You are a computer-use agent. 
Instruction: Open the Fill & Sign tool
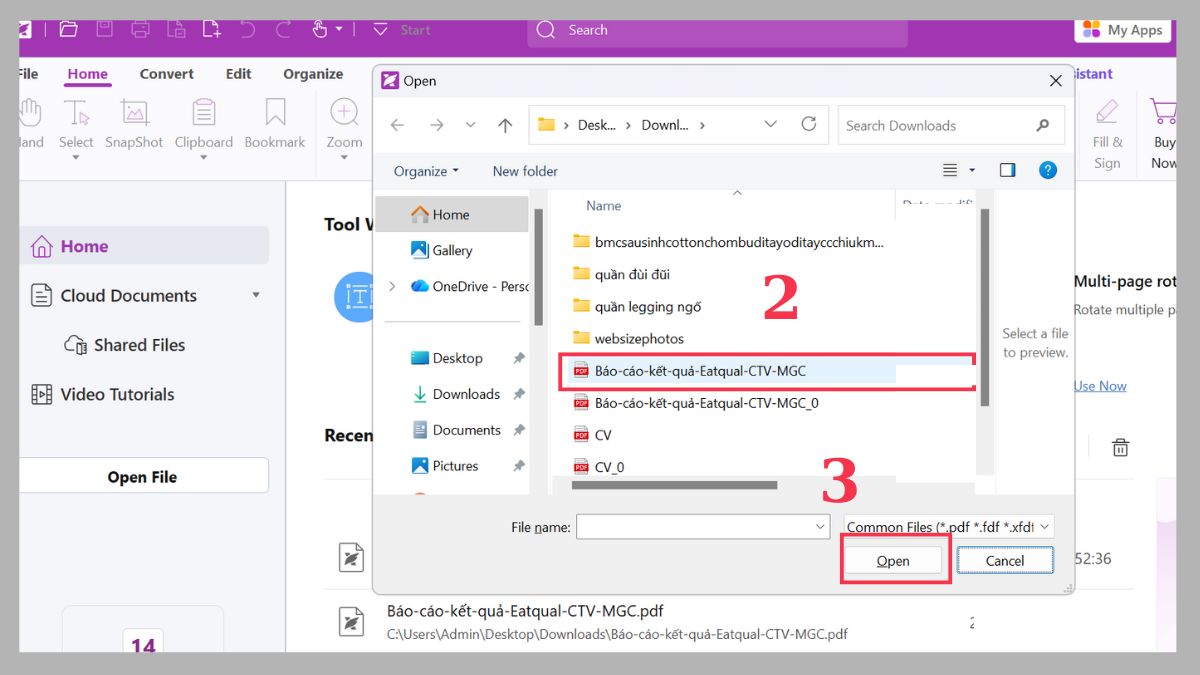point(1106,130)
